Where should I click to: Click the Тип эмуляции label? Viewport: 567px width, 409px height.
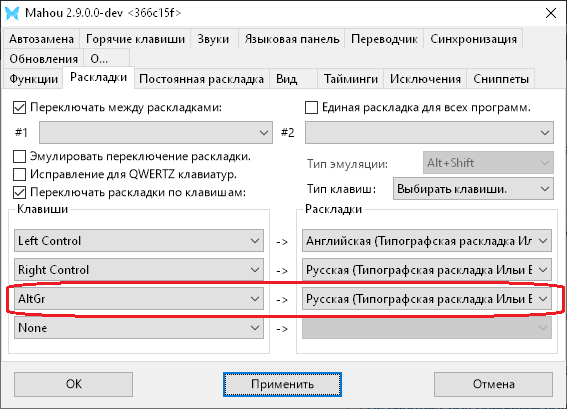[348, 164]
